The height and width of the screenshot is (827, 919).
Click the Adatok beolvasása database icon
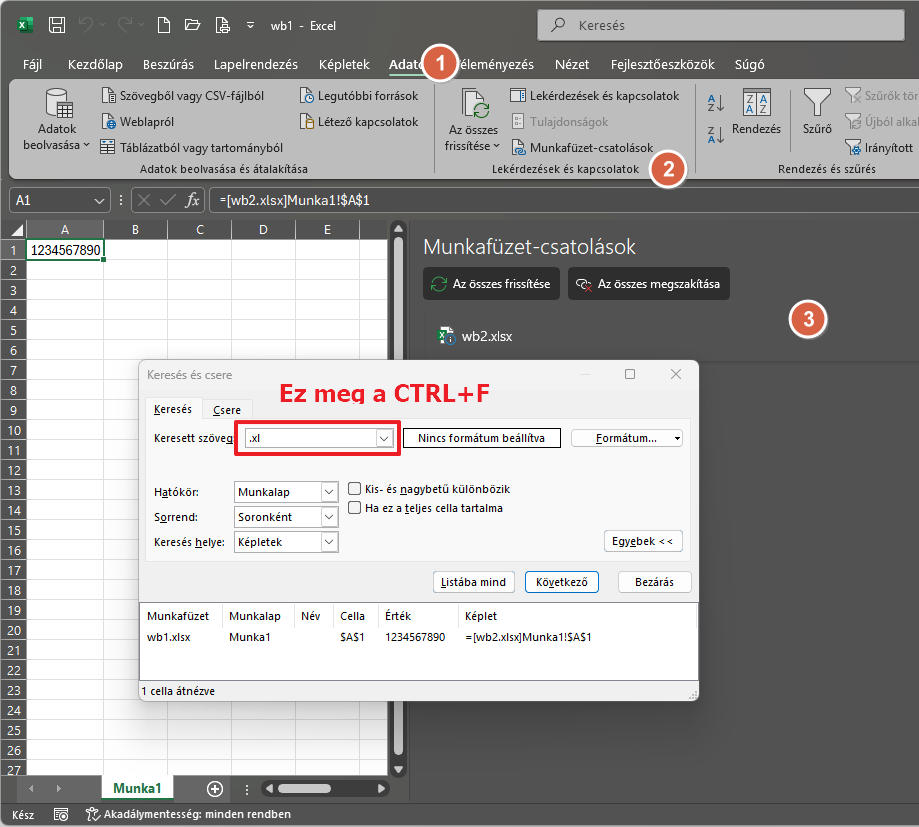(59, 103)
